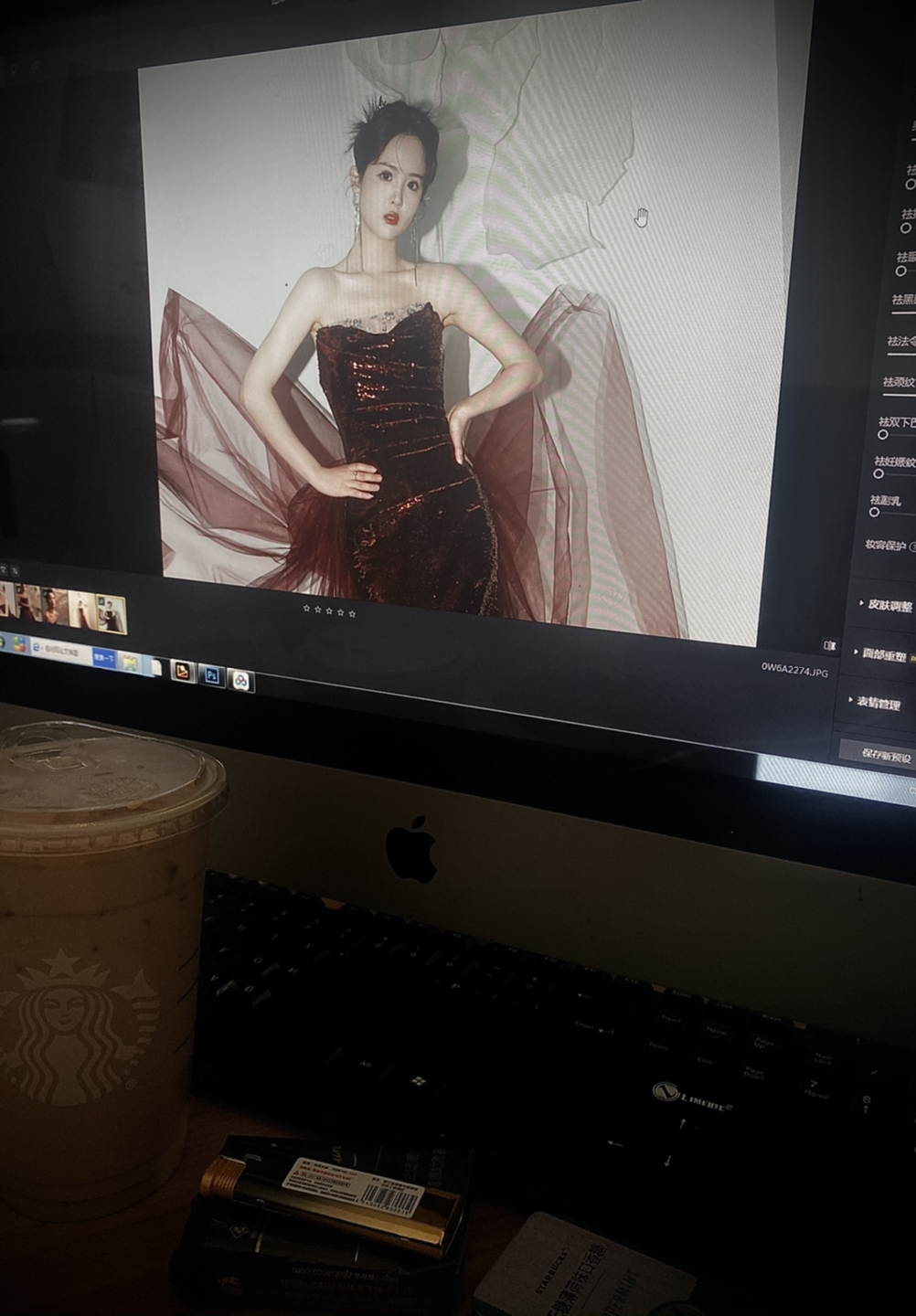Click the 祛副乳 slider handle

(x=874, y=512)
